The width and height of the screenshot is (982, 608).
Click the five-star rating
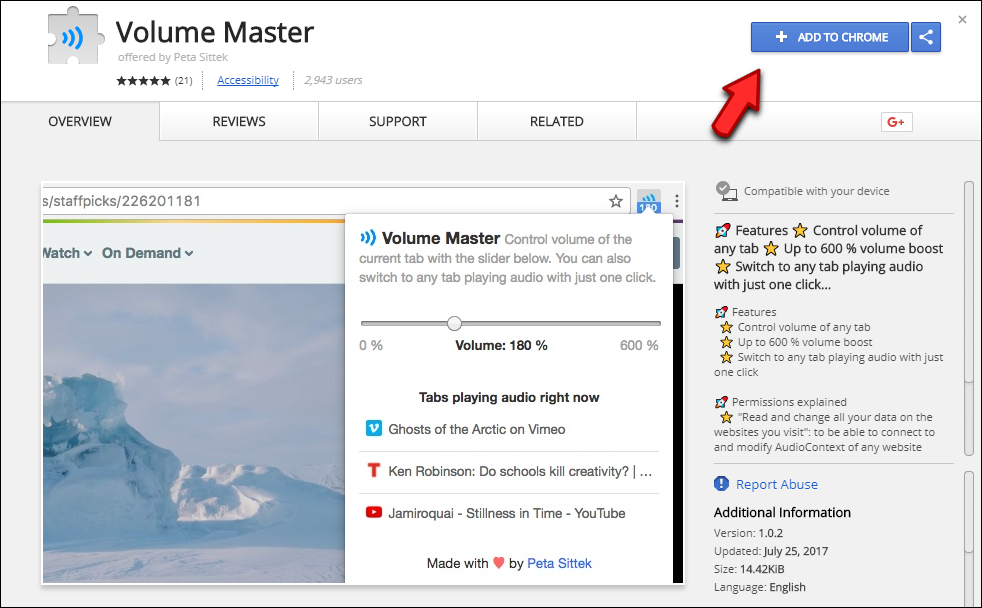pyautogui.click(x=143, y=80)
